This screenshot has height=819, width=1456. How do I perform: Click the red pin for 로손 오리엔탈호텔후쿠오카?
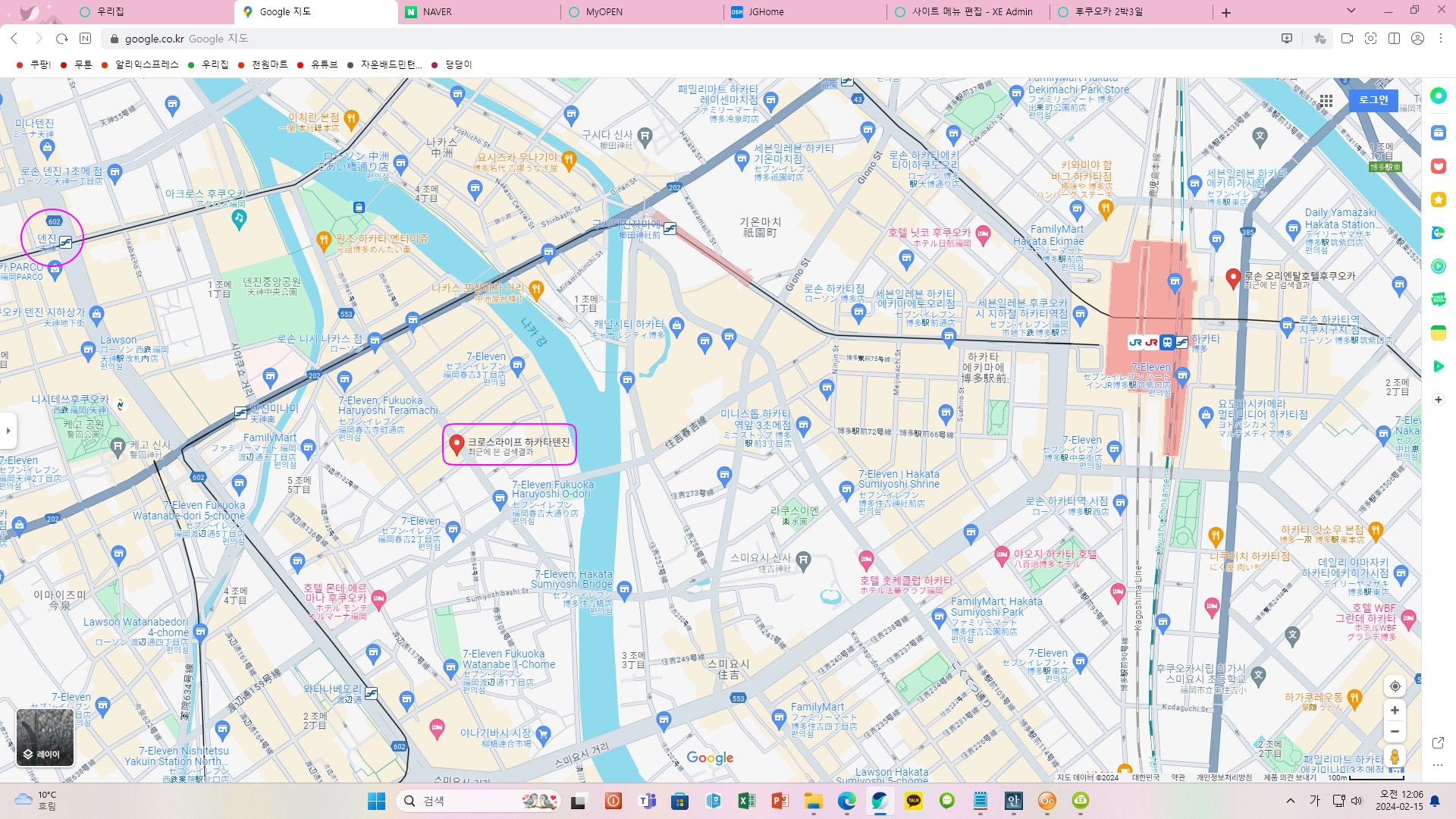1233,279
